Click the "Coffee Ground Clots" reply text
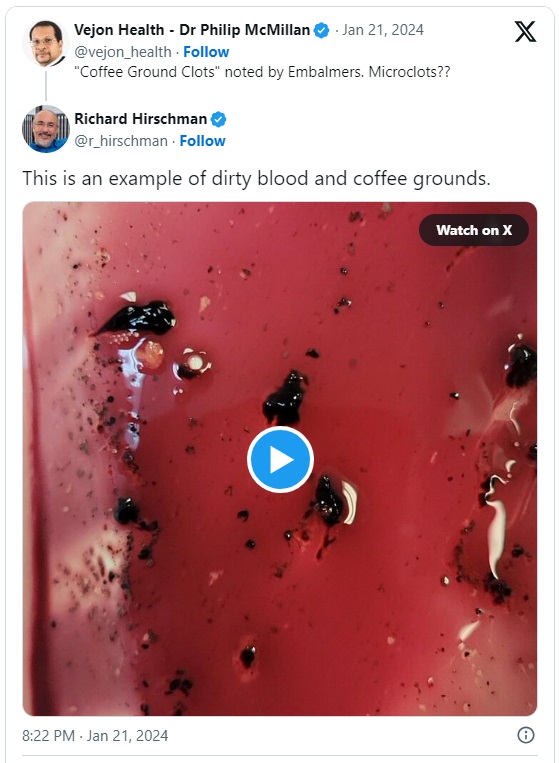Image resolution: width=559 pixels, height=763 pixels. click(x=262, y=72)
